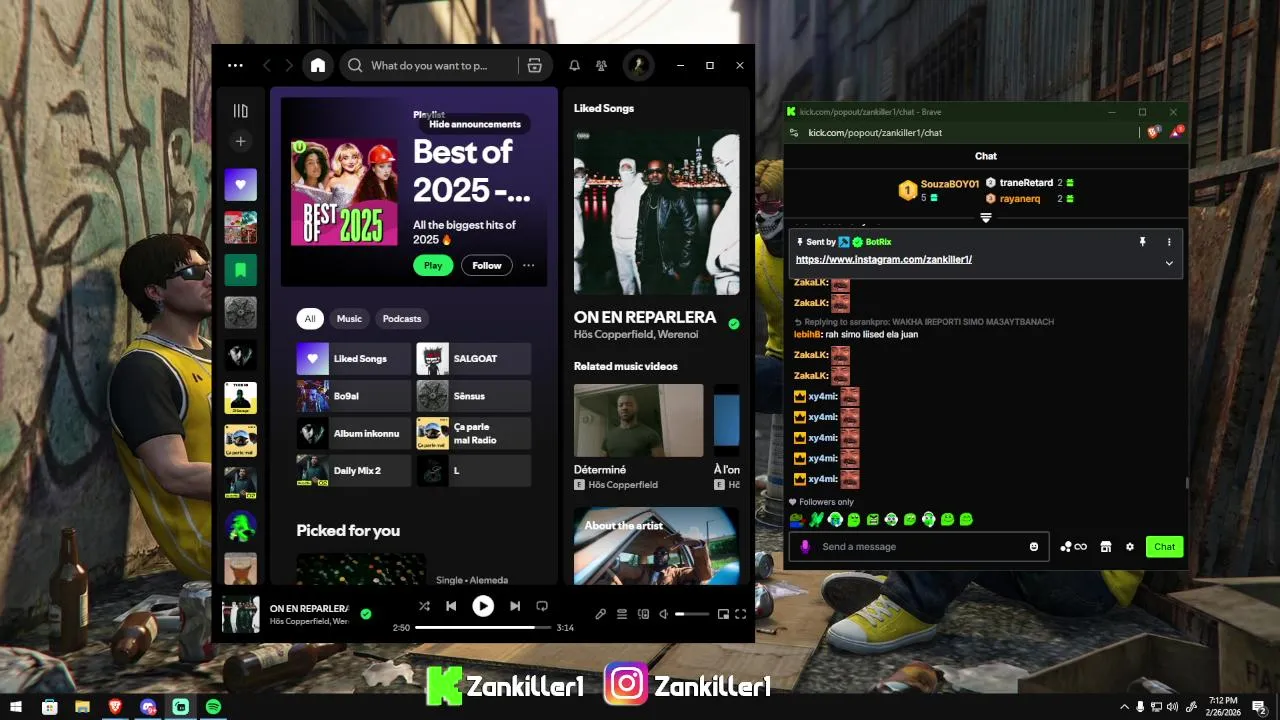Open the miniplayer icon
The height and width of the screenshot is (720, 1280).
click(x=723, y=614)
